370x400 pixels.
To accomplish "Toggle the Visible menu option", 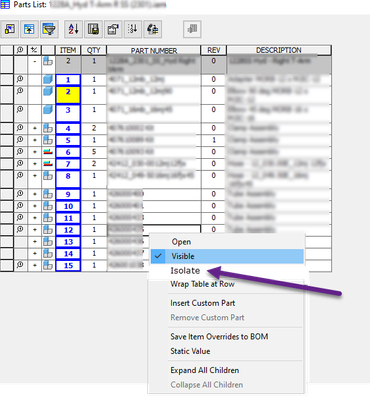I will [x=227, y=256].
